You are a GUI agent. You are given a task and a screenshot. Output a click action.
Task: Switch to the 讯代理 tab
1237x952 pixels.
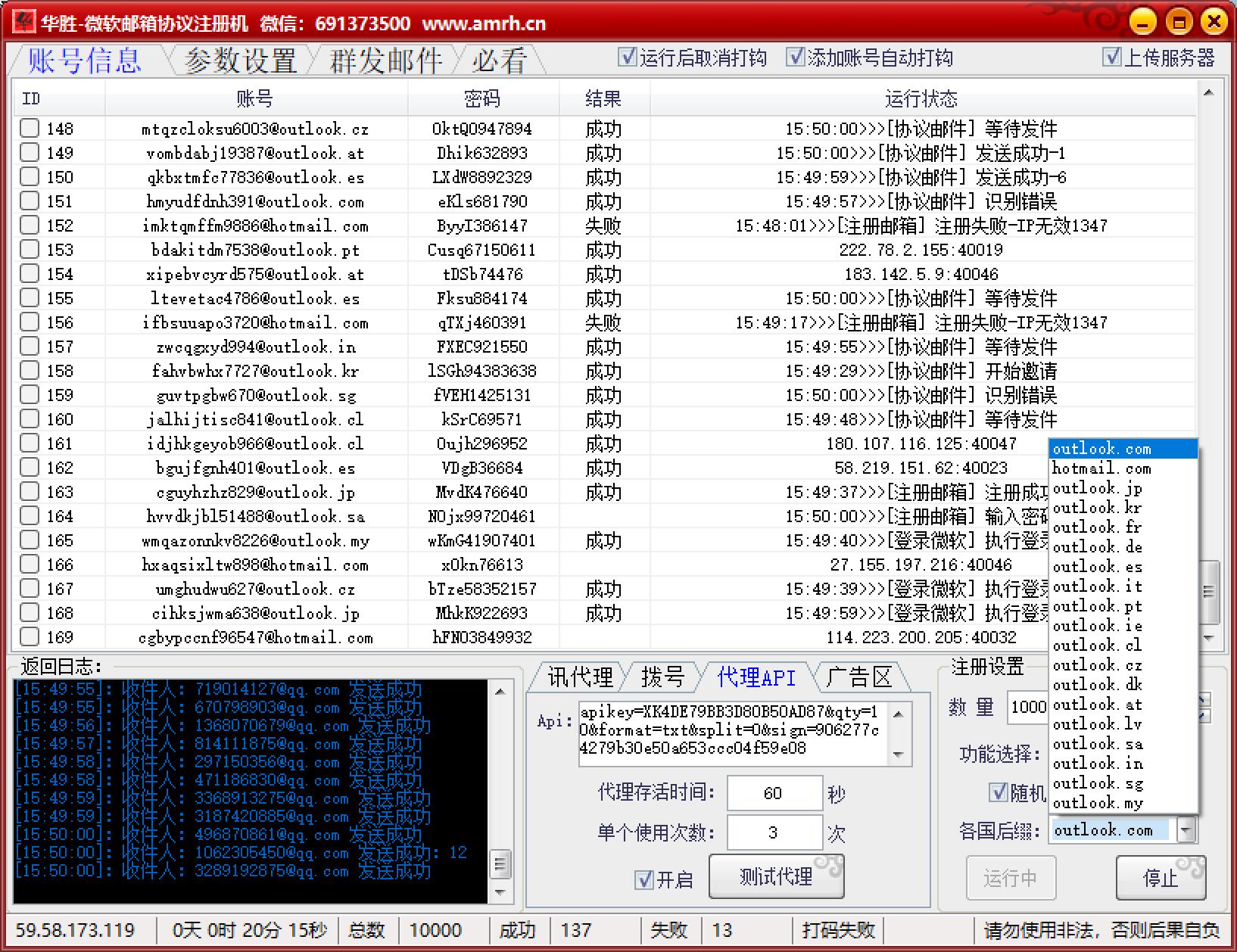pyautogui.click(x=579, y=677)
